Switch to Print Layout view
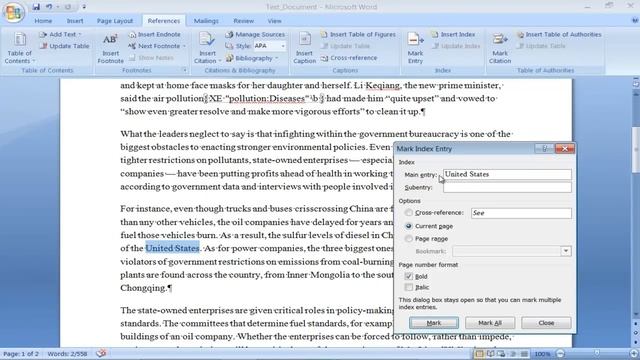The image size is (640, 360). click(x=480, y=354)
